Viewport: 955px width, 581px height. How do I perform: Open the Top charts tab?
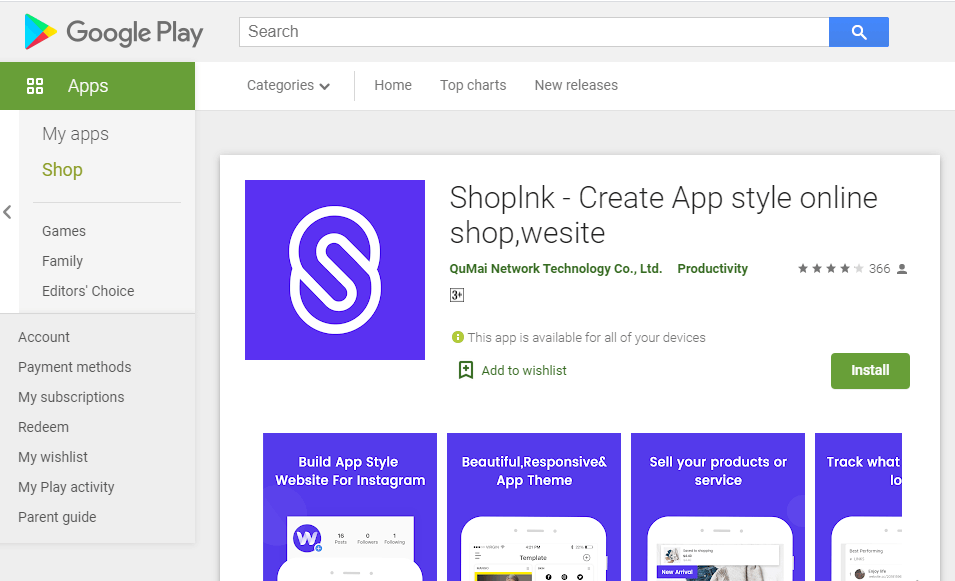(473, 85)
